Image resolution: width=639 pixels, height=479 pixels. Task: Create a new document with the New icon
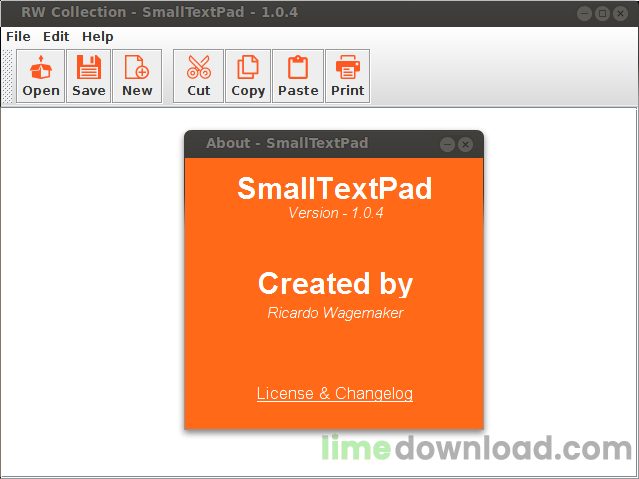pyautogui.click(x=137, y=76)
